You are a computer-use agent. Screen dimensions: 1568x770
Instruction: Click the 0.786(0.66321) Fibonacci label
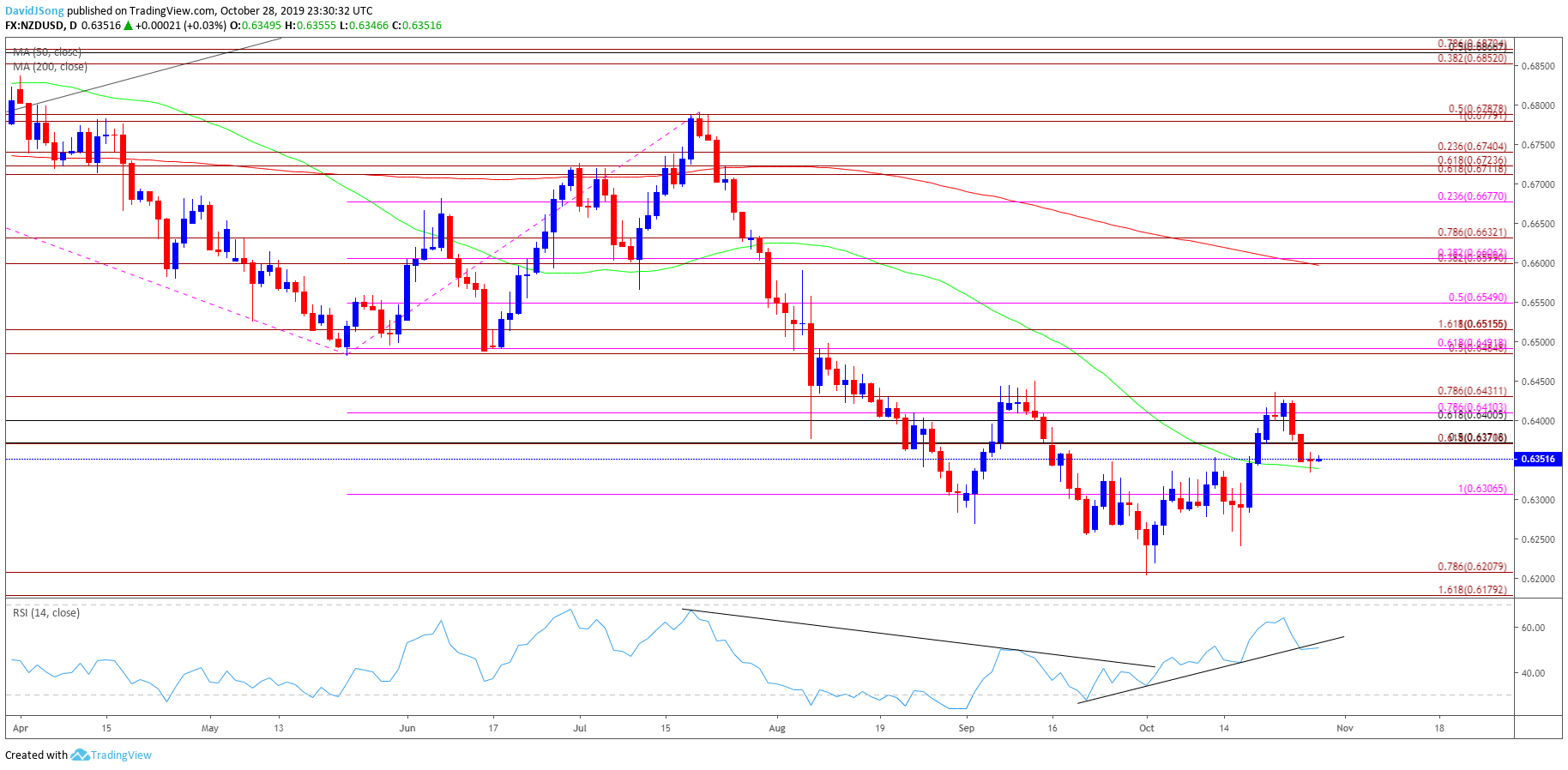tap(1472, 232)
